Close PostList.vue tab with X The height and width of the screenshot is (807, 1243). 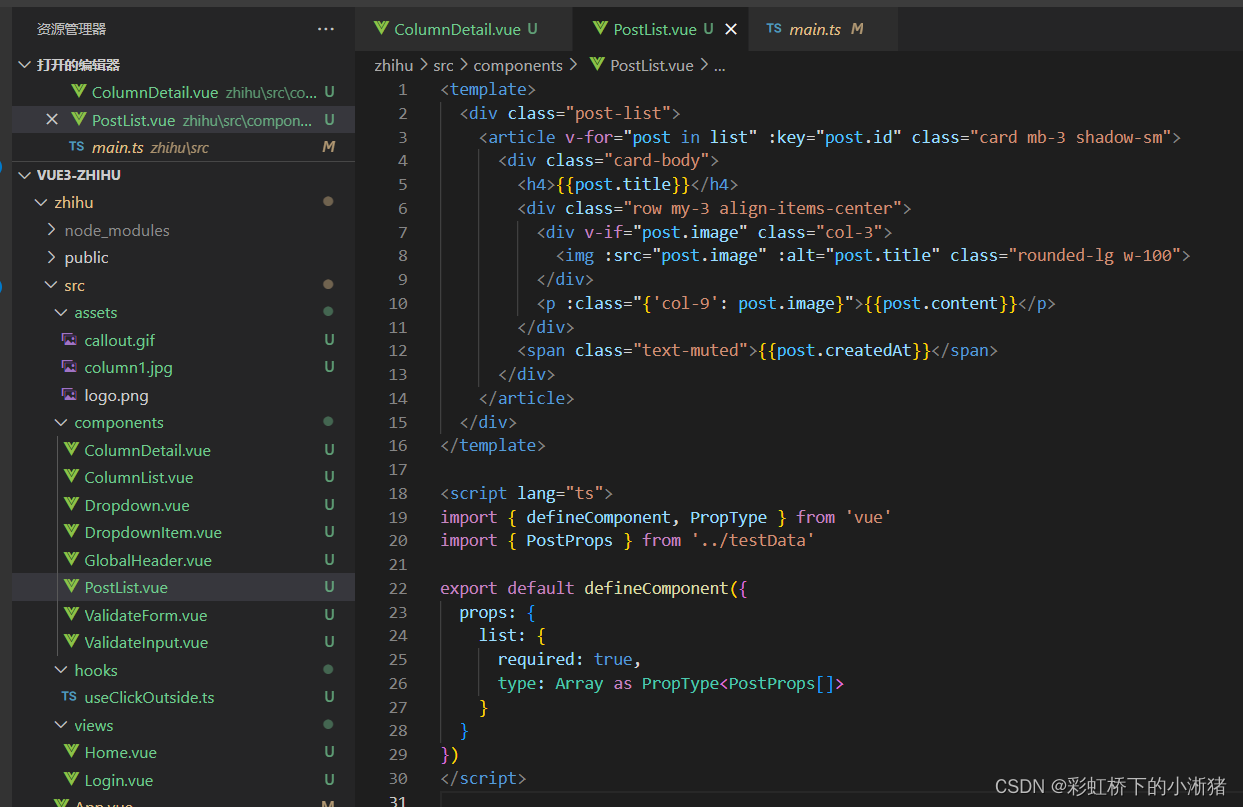(x=731, y=29)
